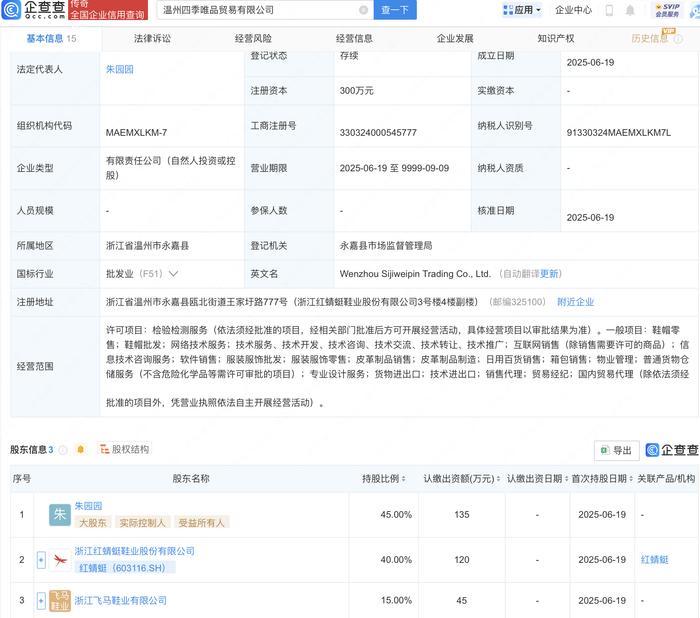Screen dimensions: 700x618
Task: Select registered capital 300万元
Action: click(x=357, y=91)
